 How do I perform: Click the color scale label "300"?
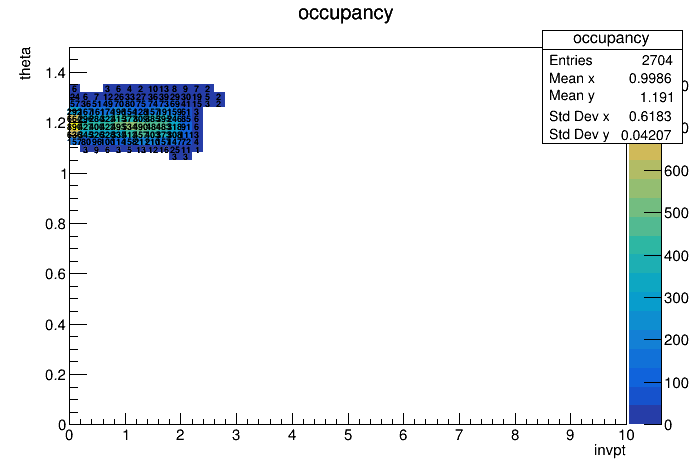(676, 298)
